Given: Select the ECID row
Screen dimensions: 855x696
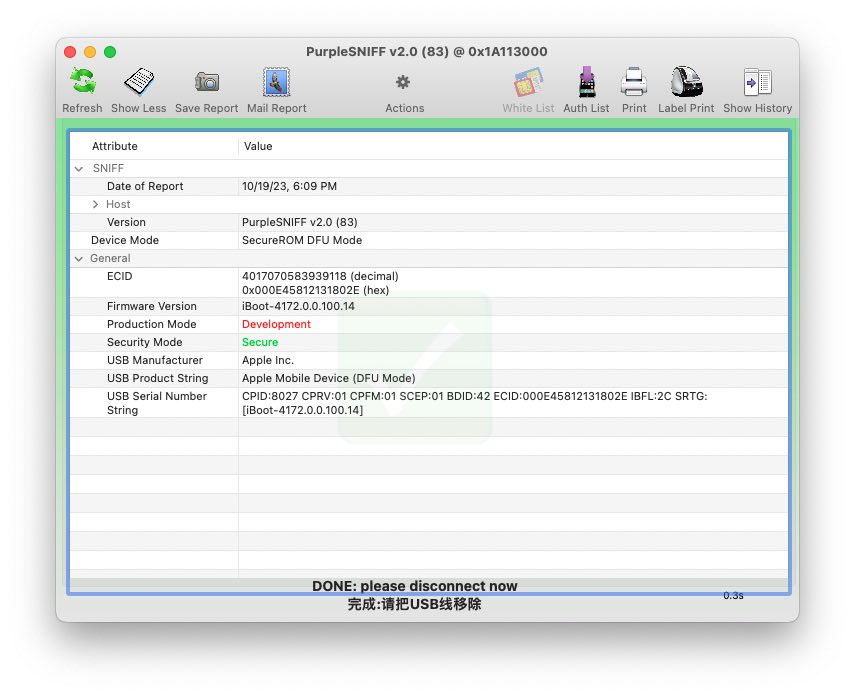Looking at the screenshot, I should (429, 283).
